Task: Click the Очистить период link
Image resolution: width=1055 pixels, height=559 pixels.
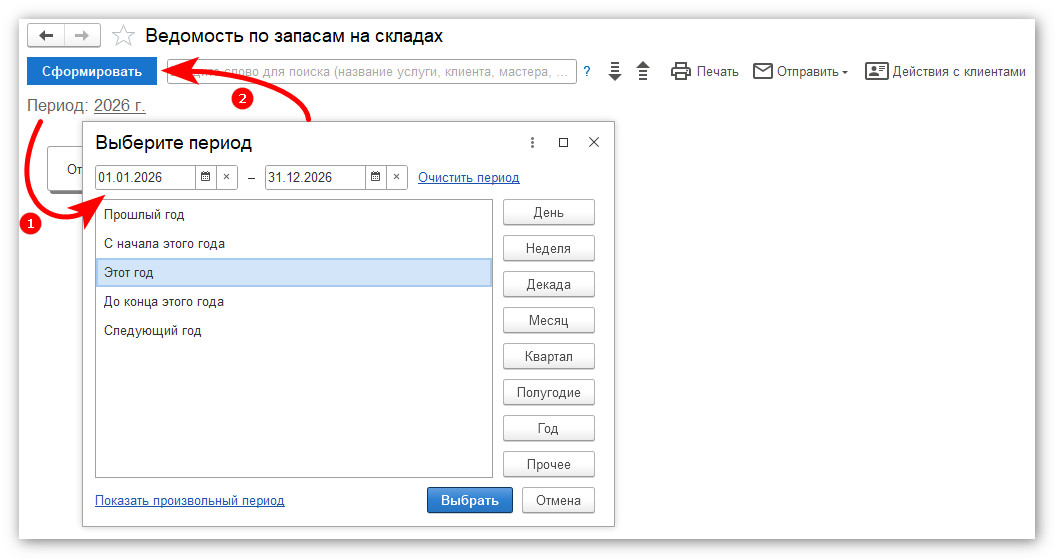Action: click(x=469, y=178)
